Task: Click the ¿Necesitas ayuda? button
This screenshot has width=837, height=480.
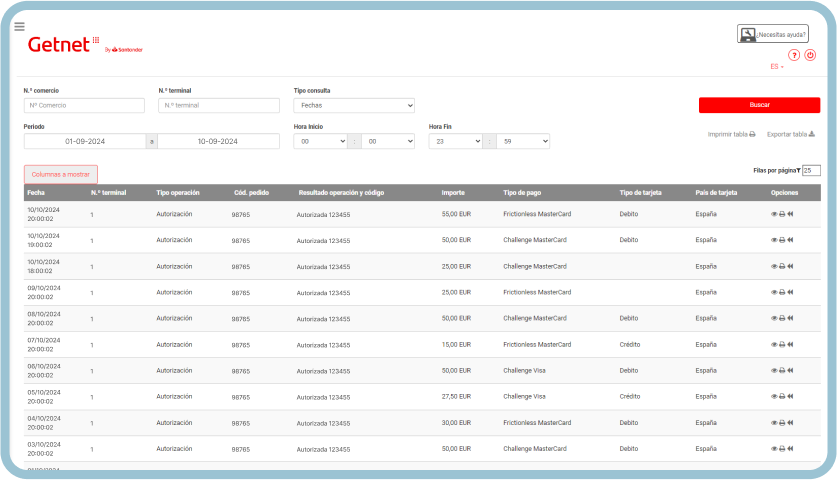Action: 772,34
